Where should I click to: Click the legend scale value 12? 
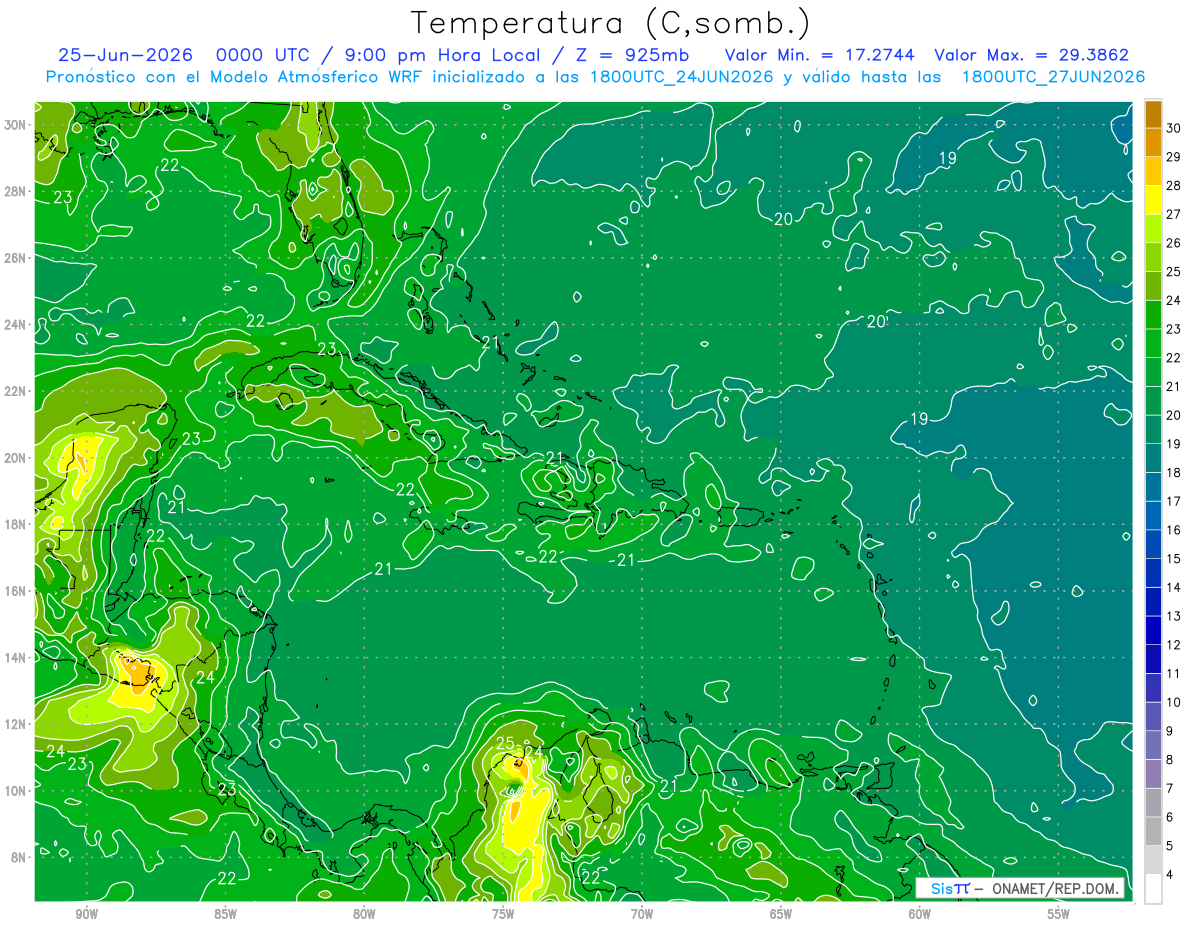coord(1174,645)
